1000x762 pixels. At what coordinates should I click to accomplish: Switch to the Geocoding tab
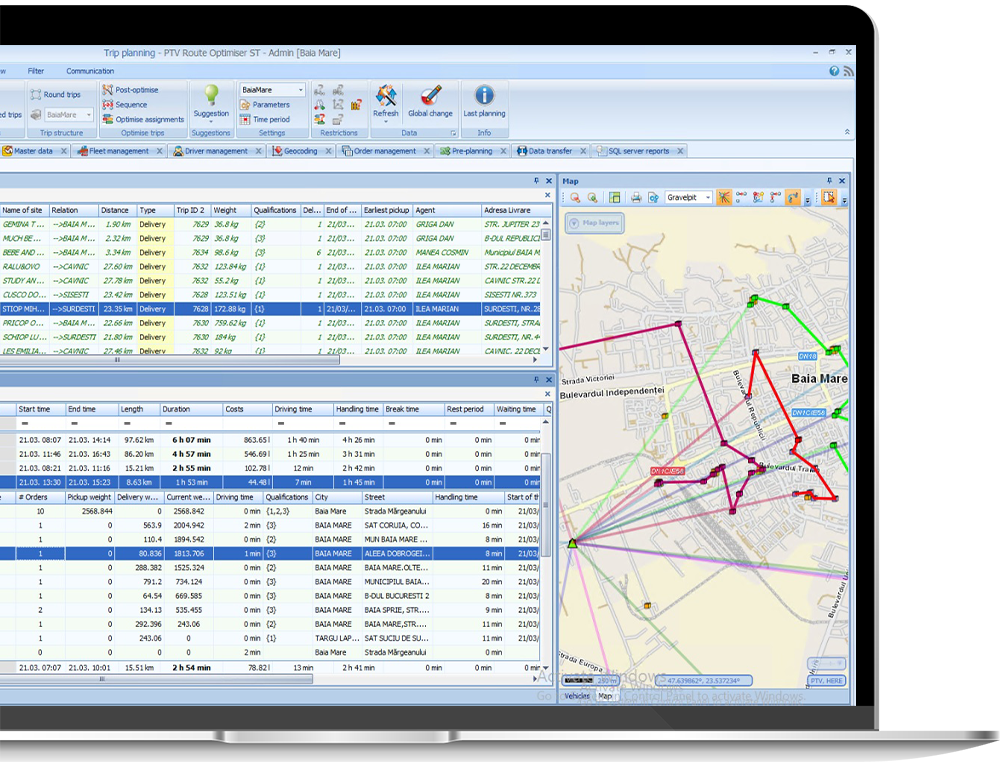click(x=300, y=151)
